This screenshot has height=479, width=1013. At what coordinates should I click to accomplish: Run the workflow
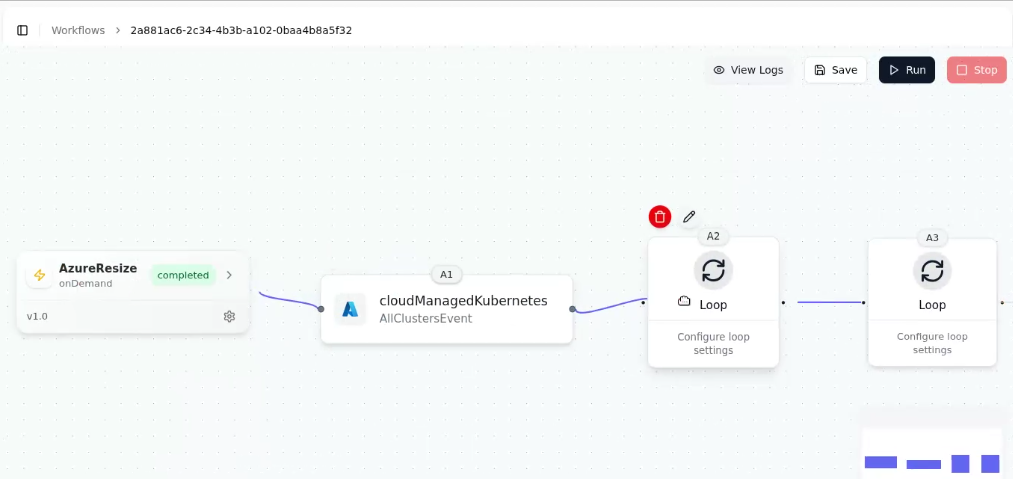coord(906,70)
